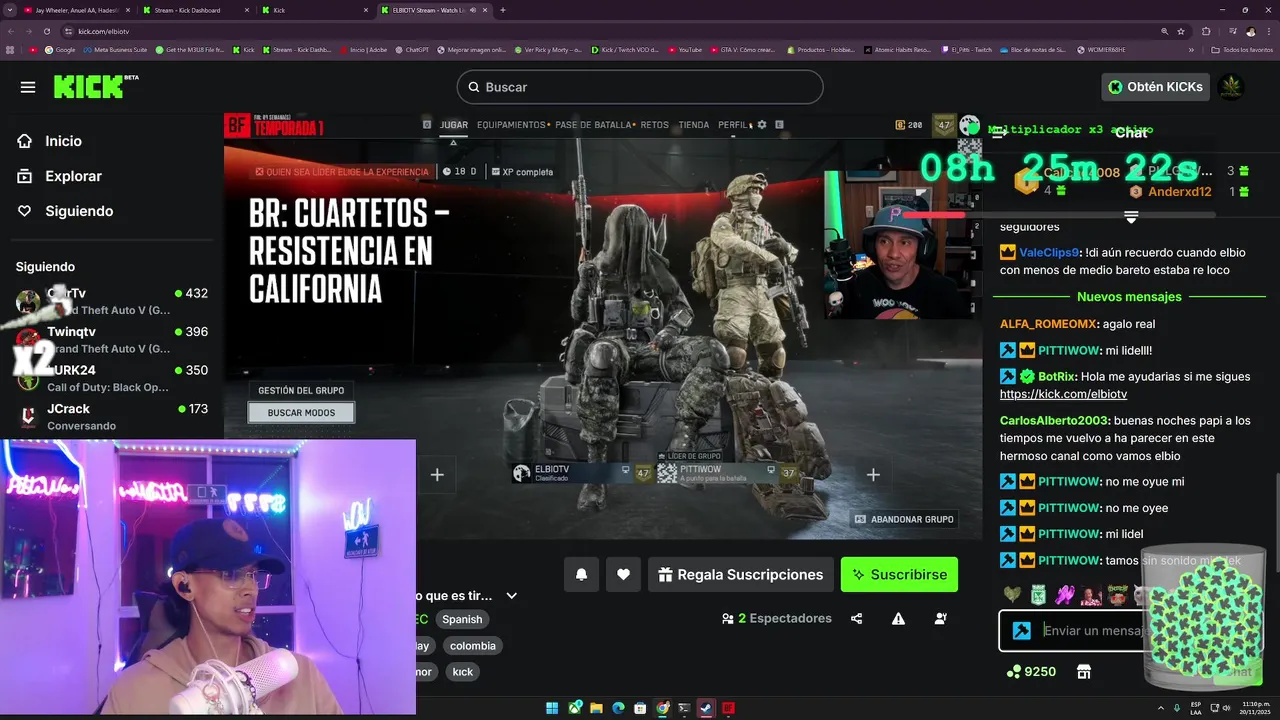This screenshot has width=1280, height=720.
Task: Insert the pink quick emote
Action: [1064, 594]
